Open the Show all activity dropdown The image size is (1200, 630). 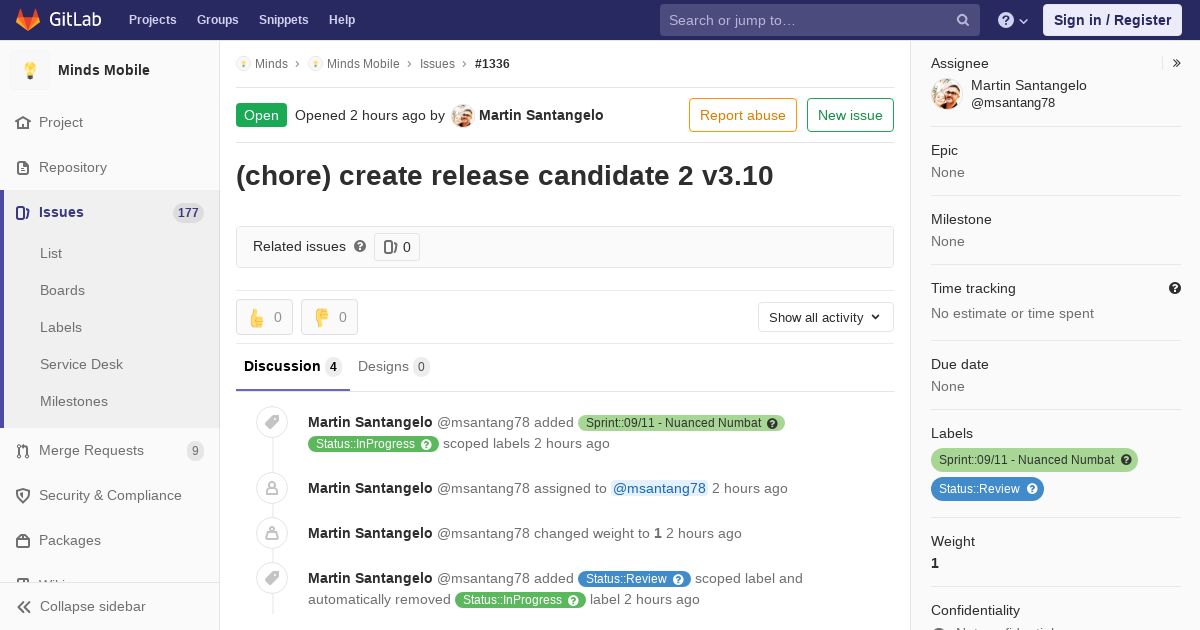point(826,317)
